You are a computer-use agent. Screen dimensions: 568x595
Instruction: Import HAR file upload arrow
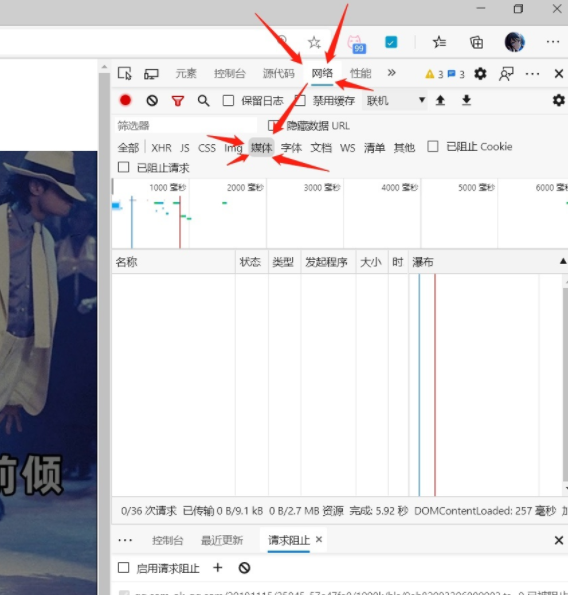pyautogui.click(x=440, y=100)
